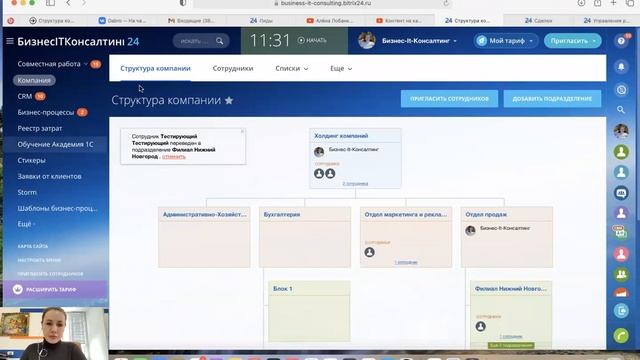Reload the page in Safari

tap(446, 3)
